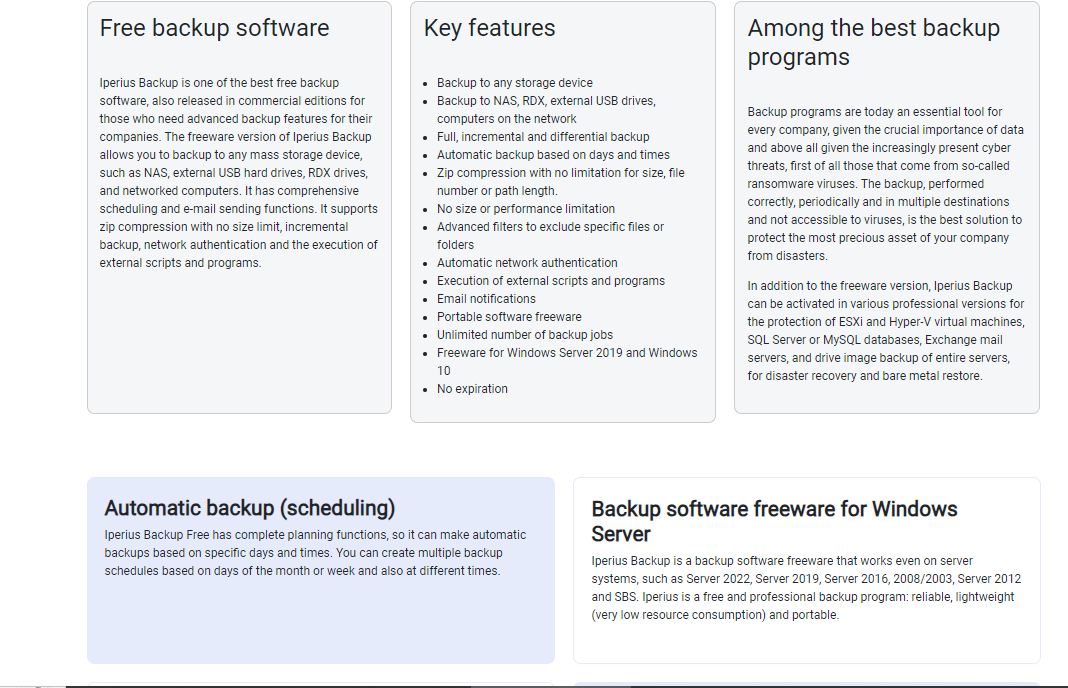This screenshot has width=1068, height=688.
Task: Select 'Automatic backup based on days and times'
Action: pyautogui.click(x=554, y=154)
